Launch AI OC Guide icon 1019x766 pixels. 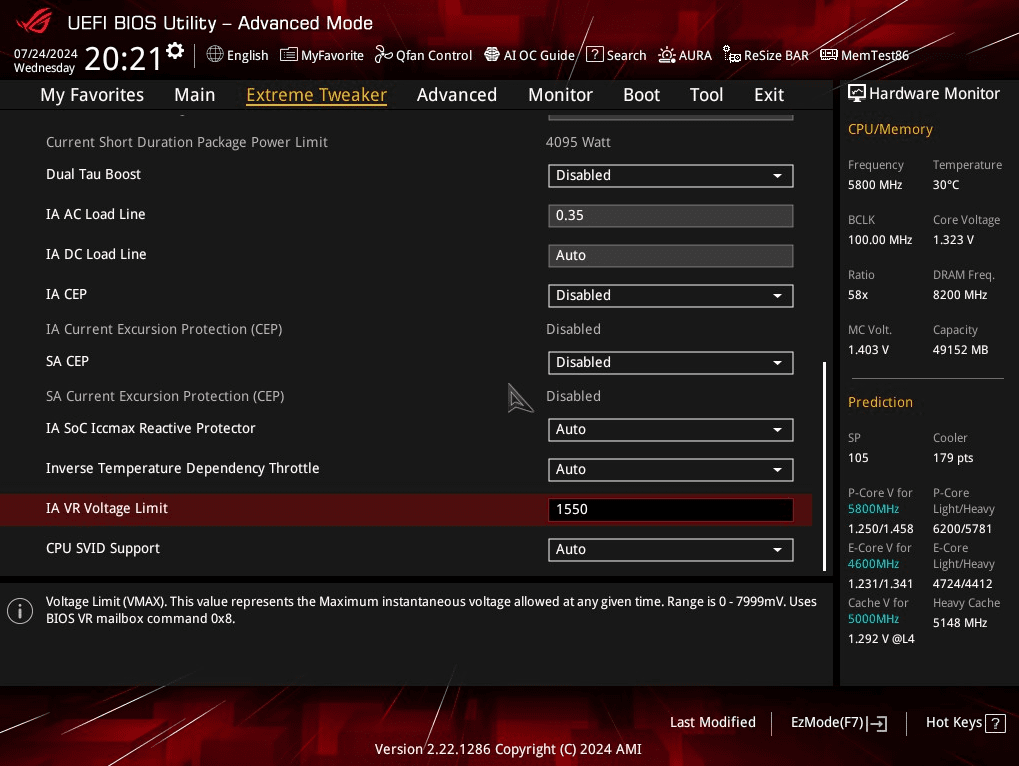[x=492, y=55]
